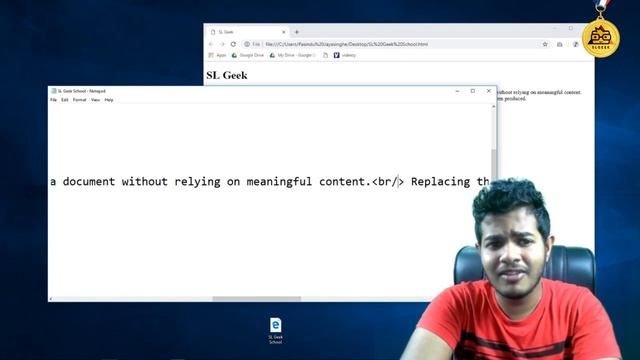Bookmark this page with the star icon

point(545,44)
